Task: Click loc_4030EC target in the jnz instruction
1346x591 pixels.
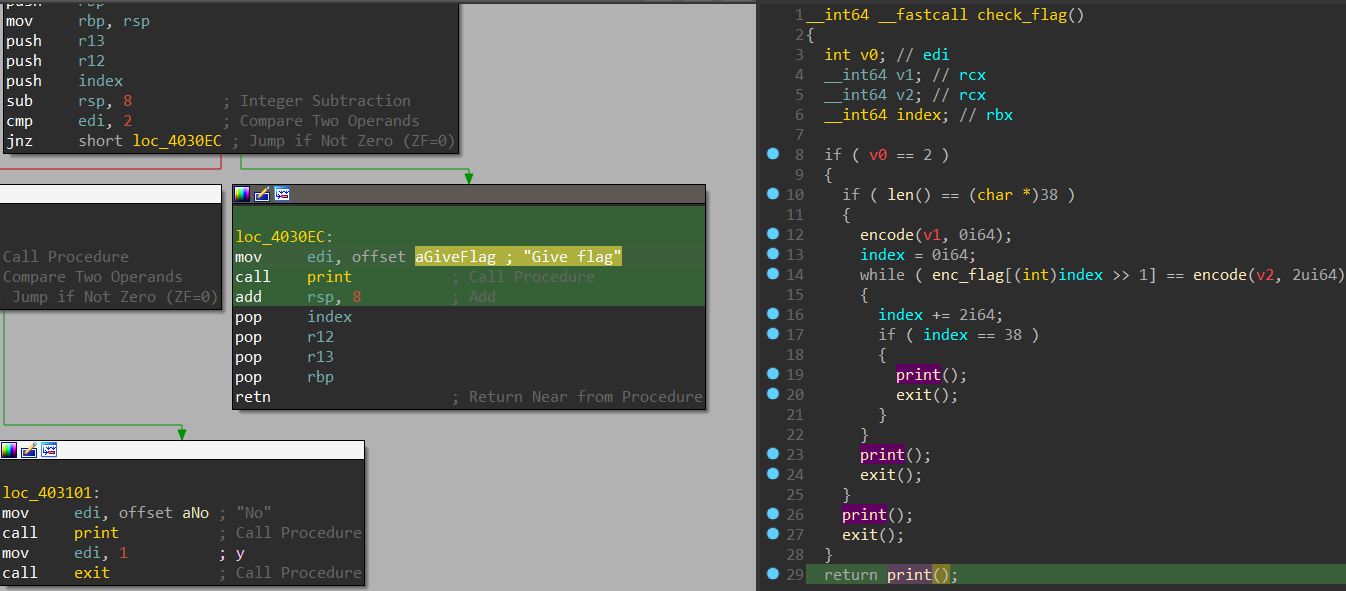Action: 177,141
